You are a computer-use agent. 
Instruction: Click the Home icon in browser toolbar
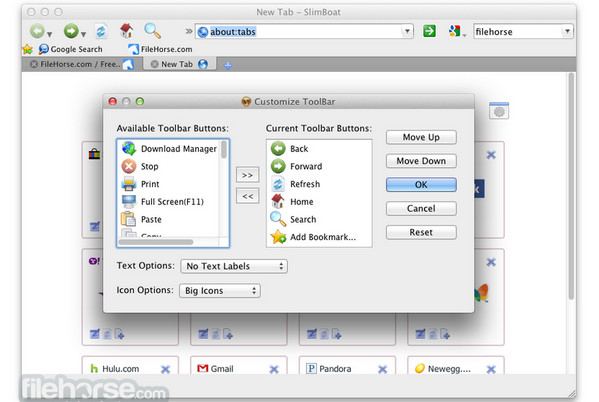point(126,31)
